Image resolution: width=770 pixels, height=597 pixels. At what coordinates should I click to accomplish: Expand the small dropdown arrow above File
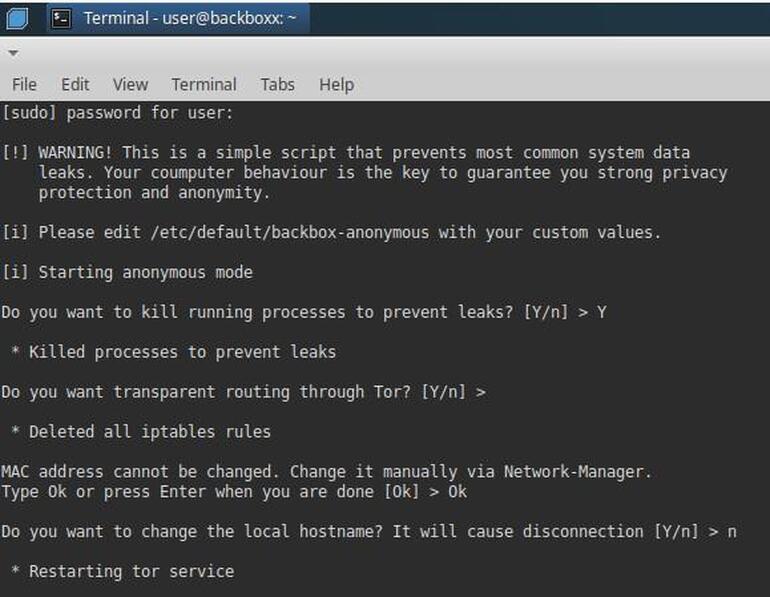pos(13,53)
